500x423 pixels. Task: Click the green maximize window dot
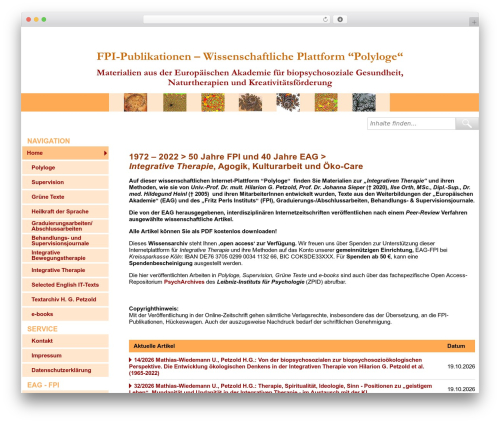point(44,19)
